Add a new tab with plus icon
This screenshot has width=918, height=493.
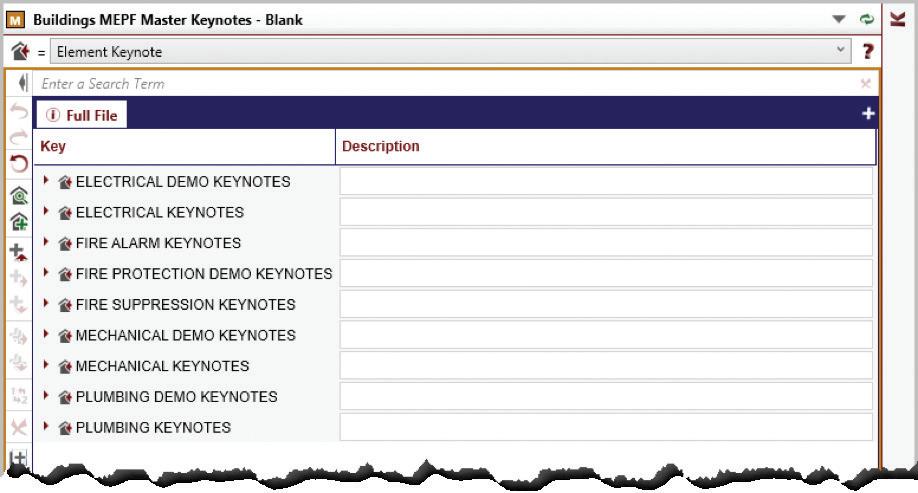(868, 114)
